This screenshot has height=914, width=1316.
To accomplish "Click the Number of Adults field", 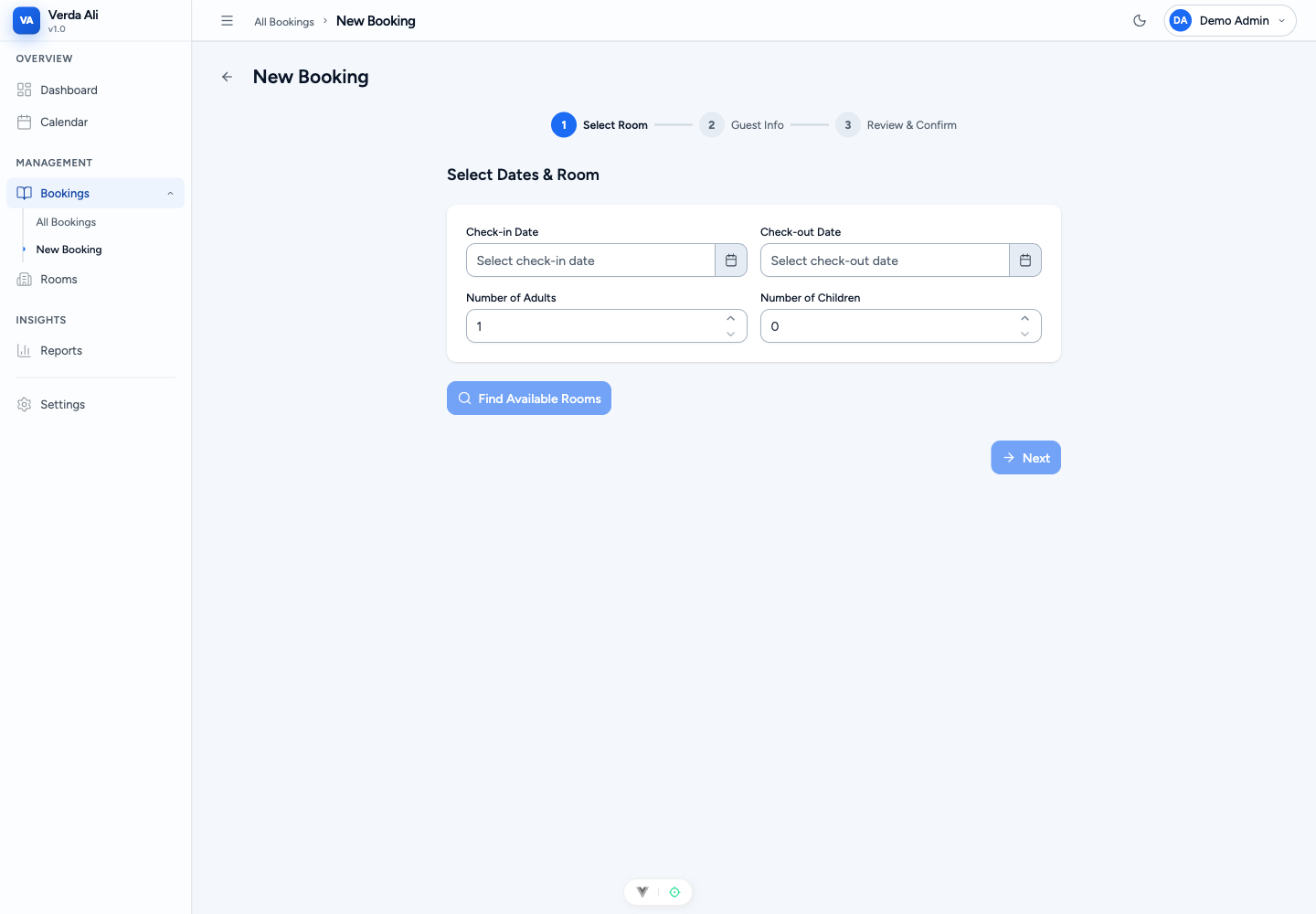I will tap(607, 326).
